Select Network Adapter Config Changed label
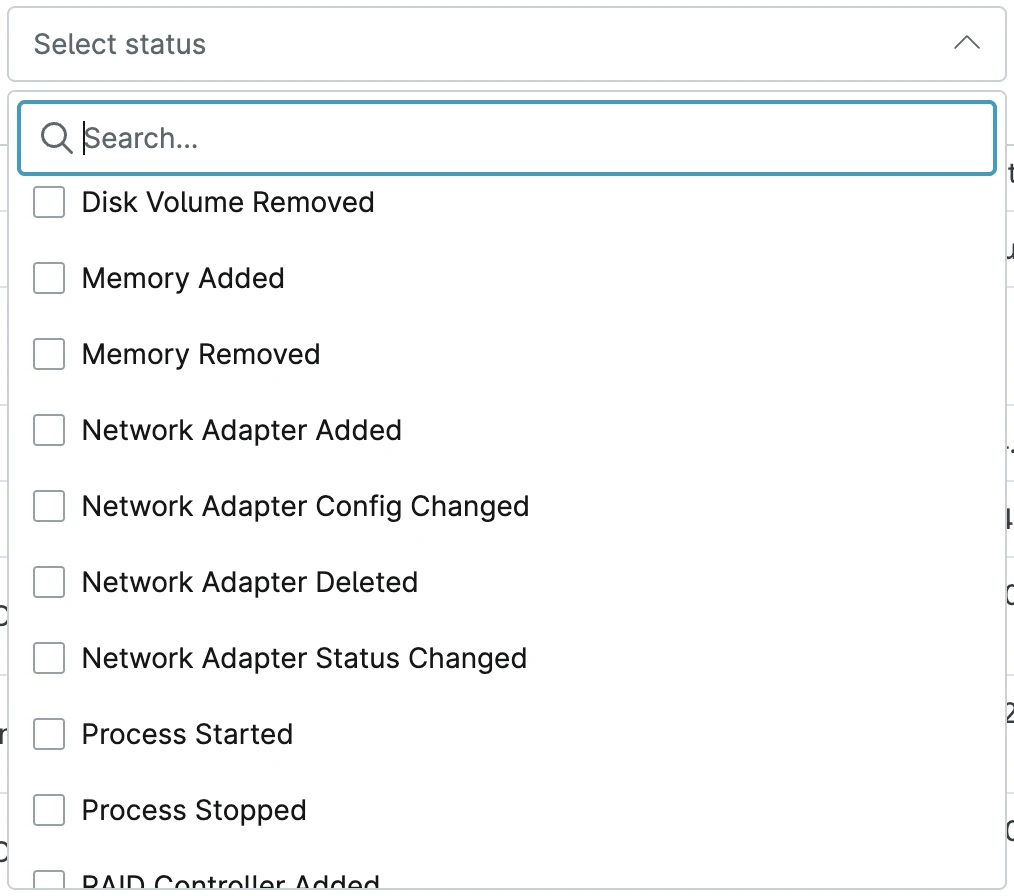Image resolution: width=1014 pixels, height=896 pixels. [305, 507]
